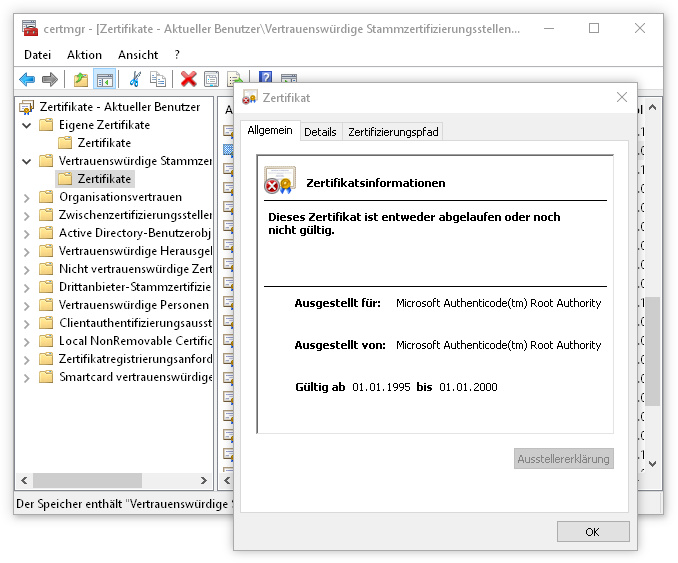Select the Drittanbieter-Stammzertifizie tree item
Image resolution: width=678 pixels, height=563 pixels.
[x=135, y=287]
